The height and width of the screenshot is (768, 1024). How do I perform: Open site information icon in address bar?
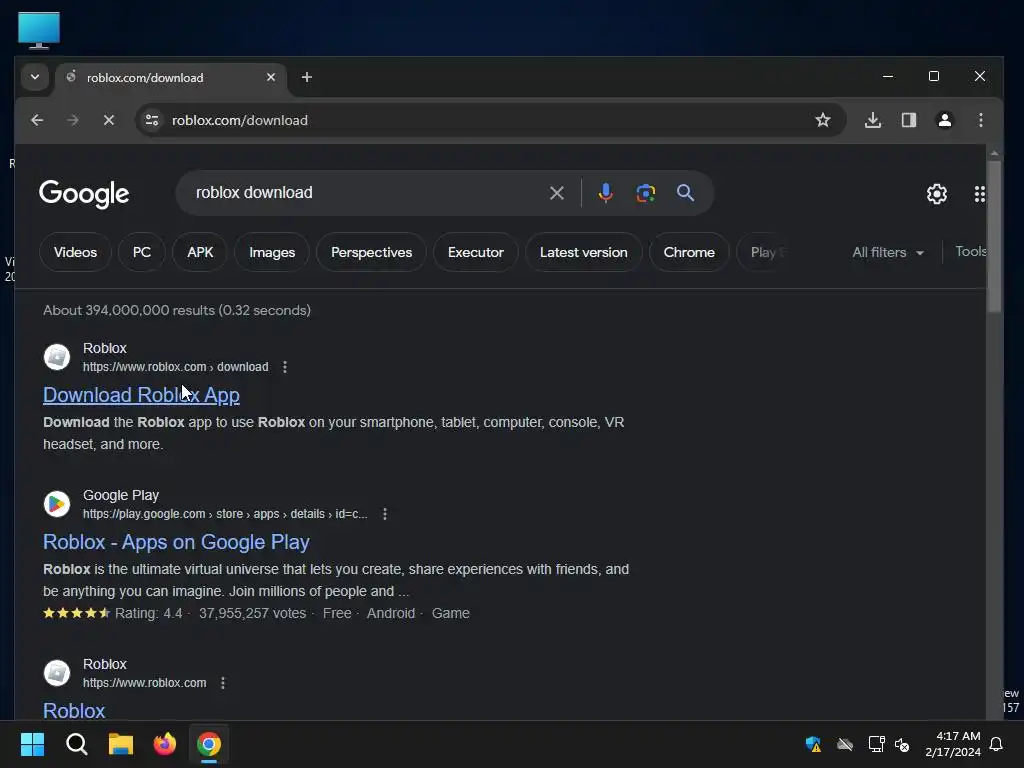[x=152, y=120]
